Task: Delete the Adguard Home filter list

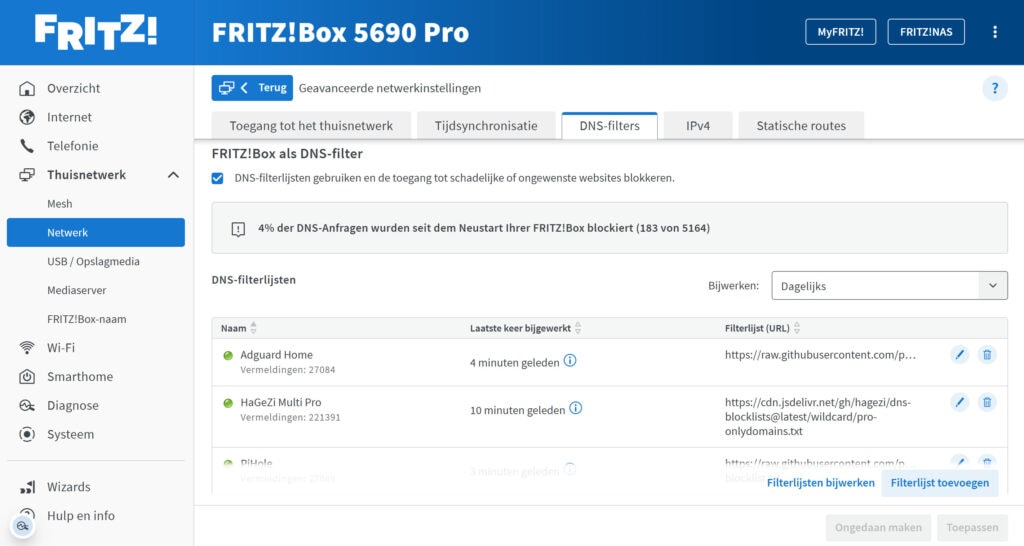Action: click(987, 355)
